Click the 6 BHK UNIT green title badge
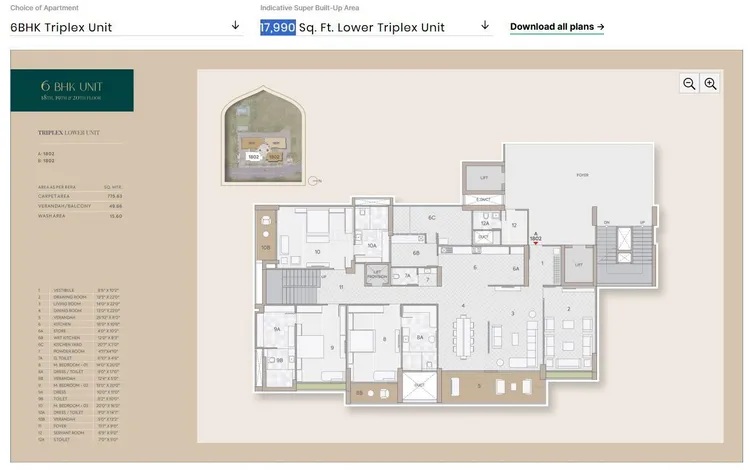 [71, 90]
